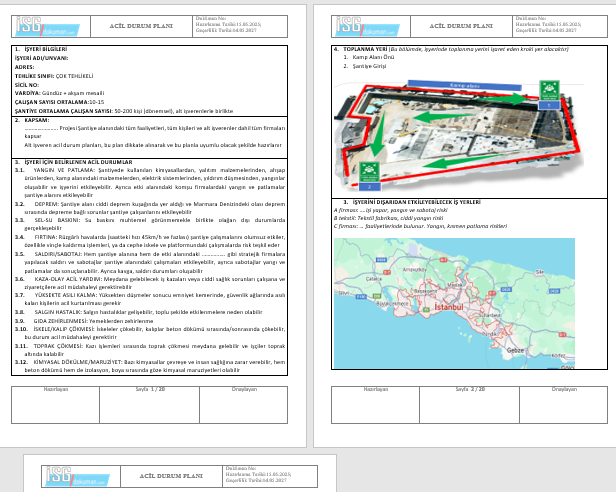Click the Şile label on the map
This screenshot has width=616, height=492.
click(540, 272)
